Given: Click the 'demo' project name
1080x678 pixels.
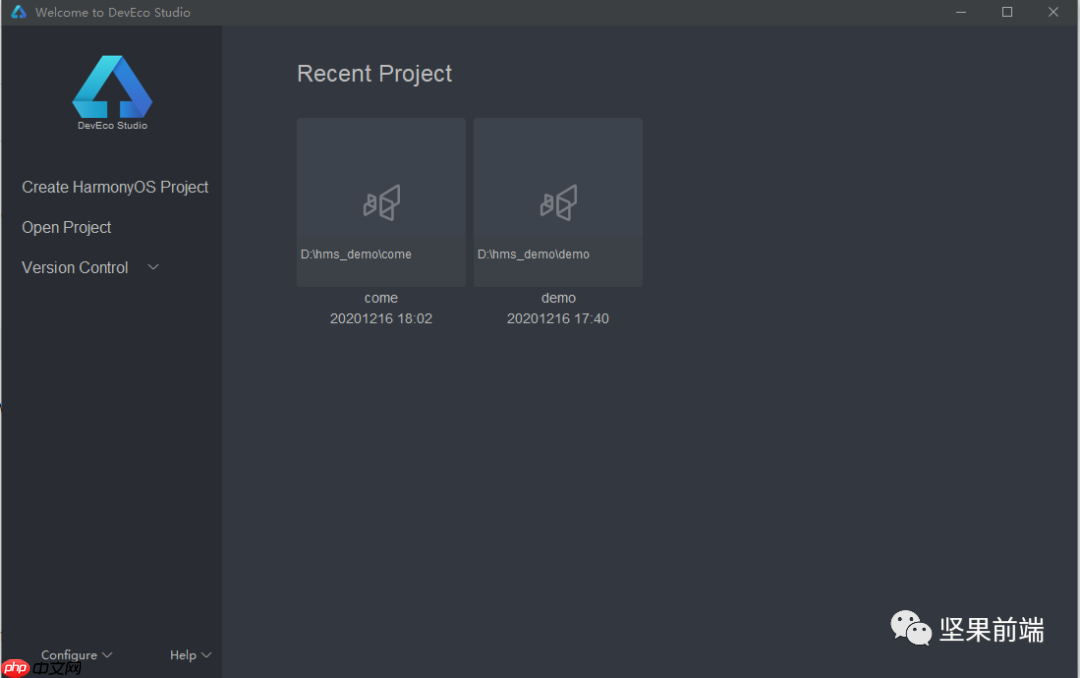Looking at the screenshot, I should [x=559, y=298].
